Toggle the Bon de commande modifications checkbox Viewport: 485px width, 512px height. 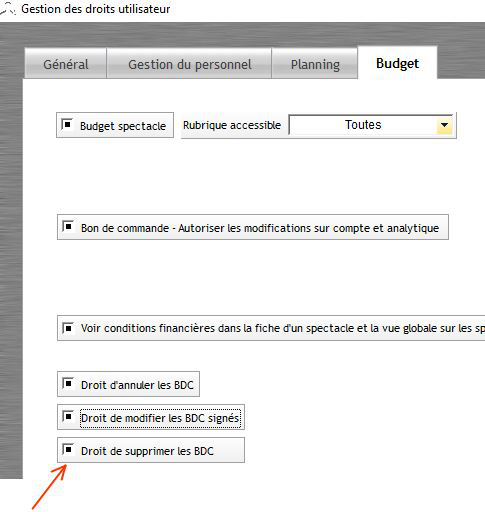[x=68, y=227]
